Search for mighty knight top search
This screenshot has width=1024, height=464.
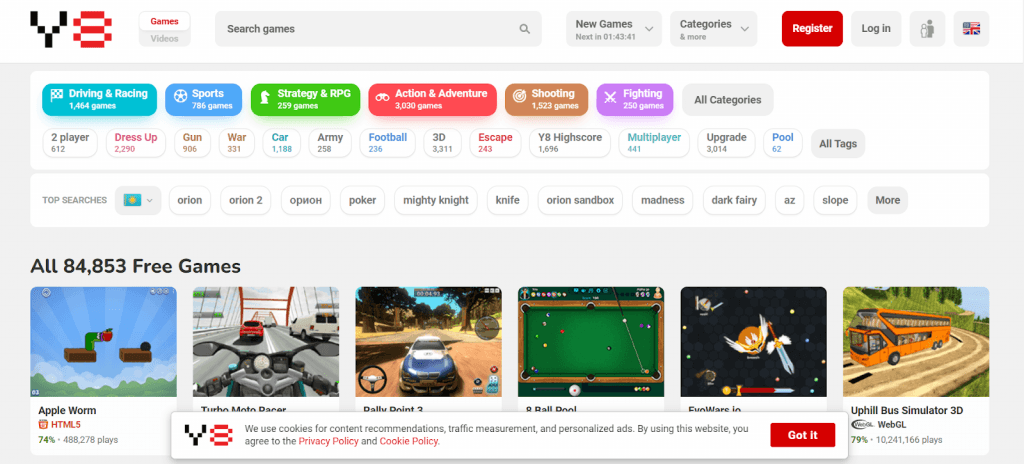(436, 200)
